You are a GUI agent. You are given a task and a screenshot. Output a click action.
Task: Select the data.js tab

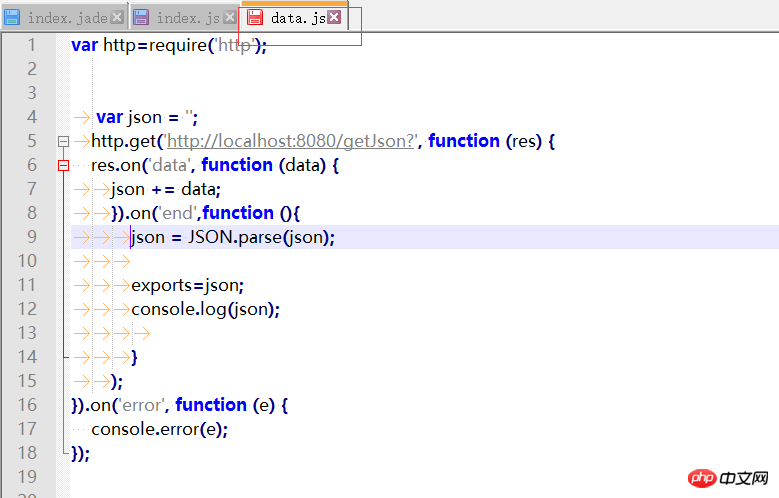[295, 17]
